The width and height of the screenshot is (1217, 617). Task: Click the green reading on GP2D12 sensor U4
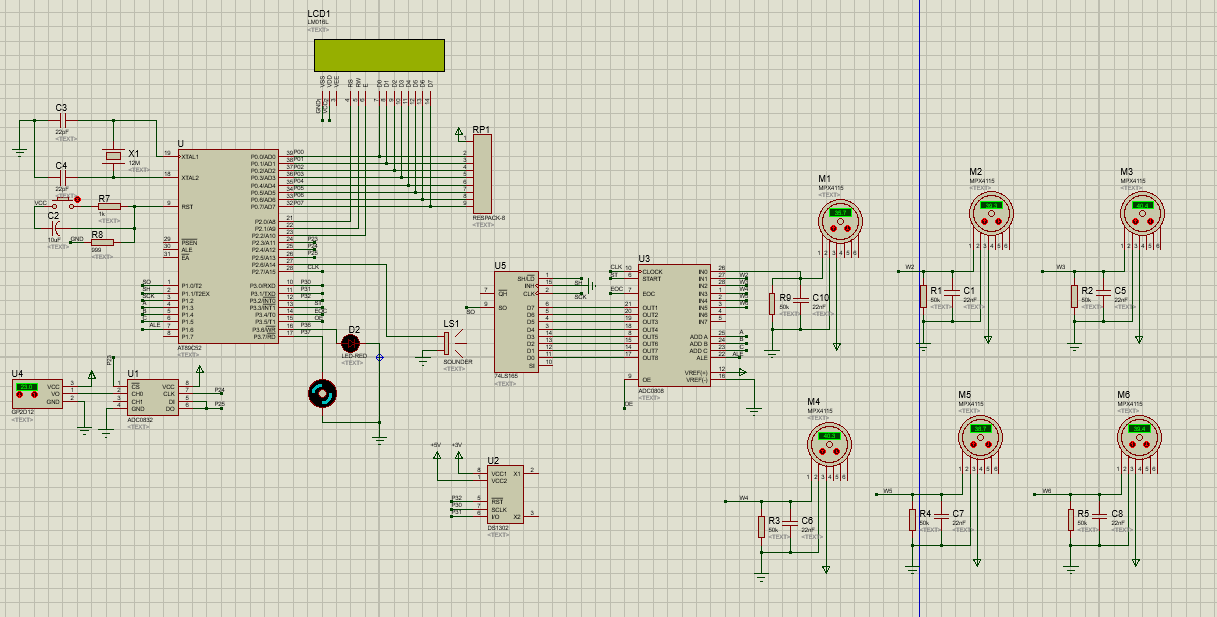[x=26, y=387]
